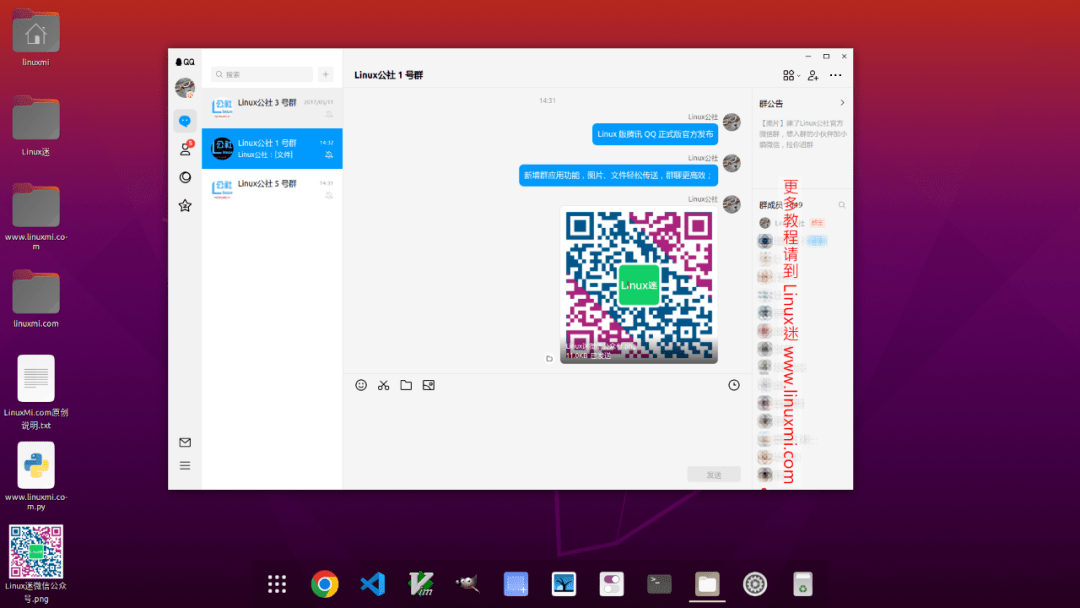Open the group apps grid dropdown
The width and height of the screenshot is (1080, 608).
coord(791,75)
